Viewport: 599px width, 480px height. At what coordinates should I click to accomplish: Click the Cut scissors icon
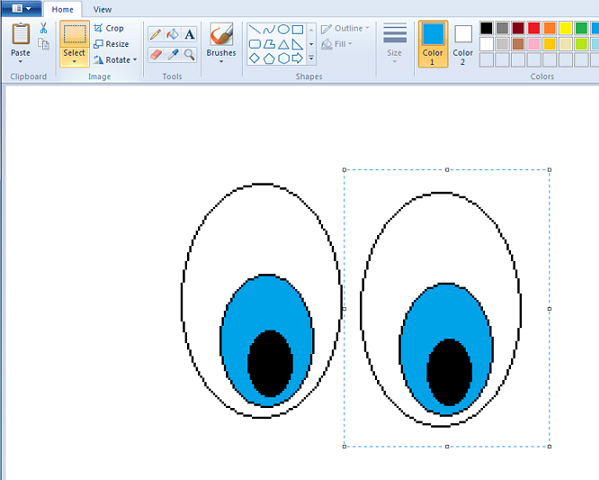click(44, 28)
